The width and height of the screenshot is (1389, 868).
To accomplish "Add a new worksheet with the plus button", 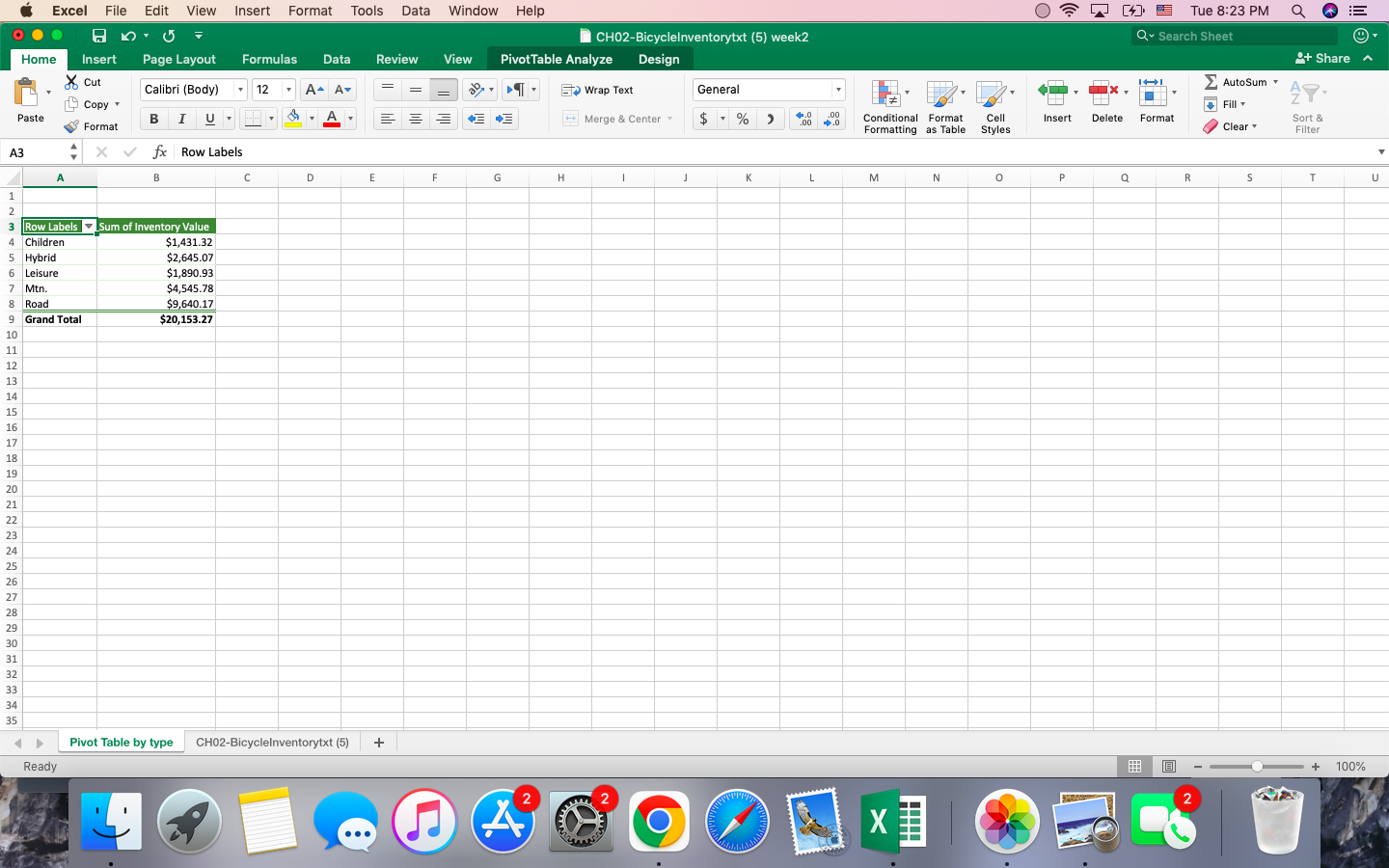I will pyautogui.click(x=378, y=743).
